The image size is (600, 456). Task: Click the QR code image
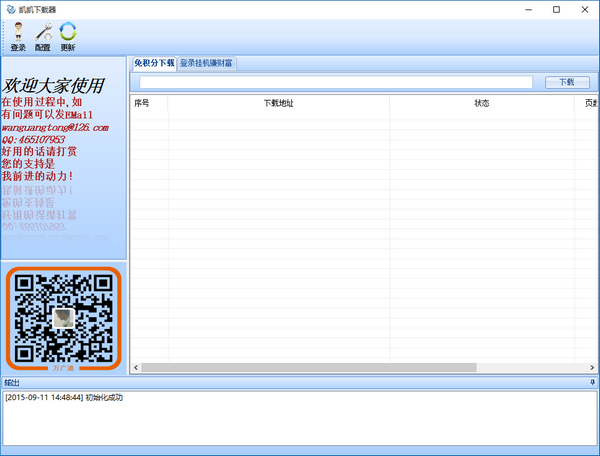(64, 318)
